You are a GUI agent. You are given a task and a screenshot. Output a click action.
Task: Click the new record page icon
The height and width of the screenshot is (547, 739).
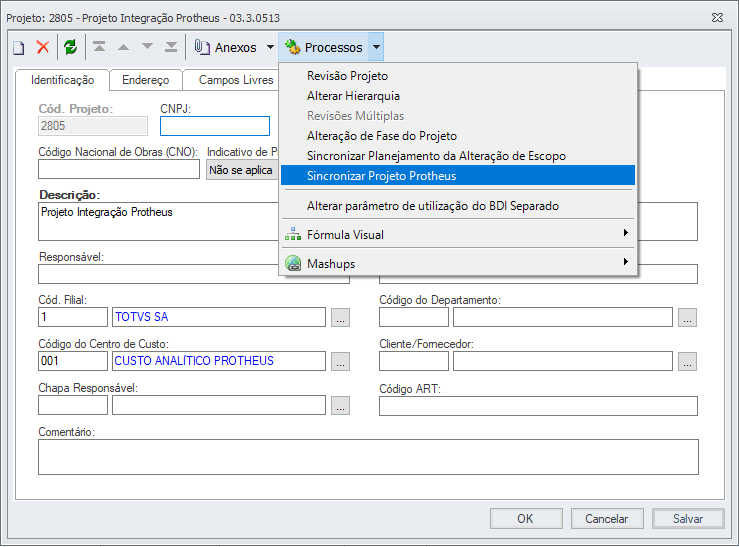[x=19, y=48]
